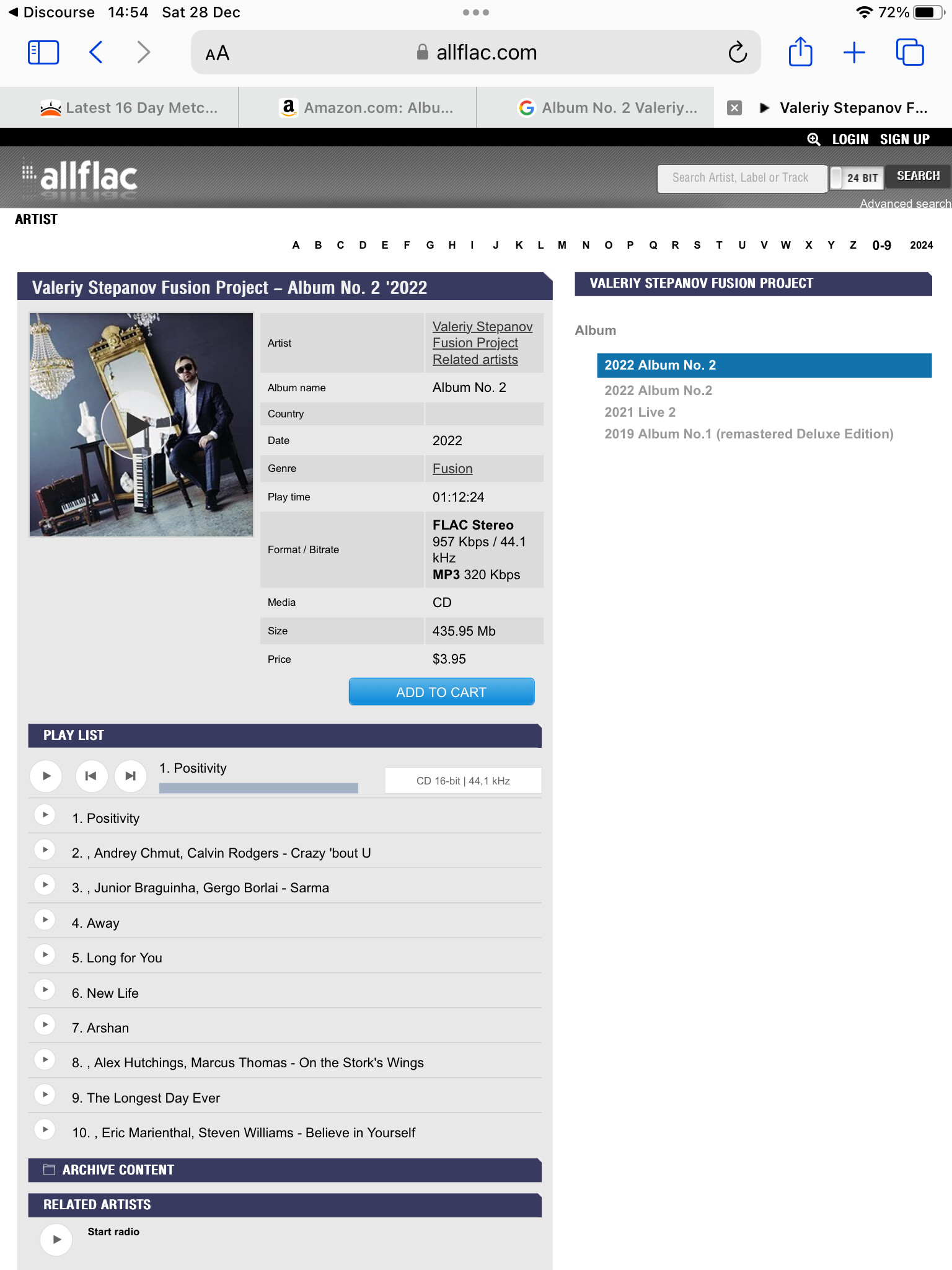This screenshot has height=1270, width=952.
Task: Focus the Search Artist, Label or Track field
Action: coord(741,178)
